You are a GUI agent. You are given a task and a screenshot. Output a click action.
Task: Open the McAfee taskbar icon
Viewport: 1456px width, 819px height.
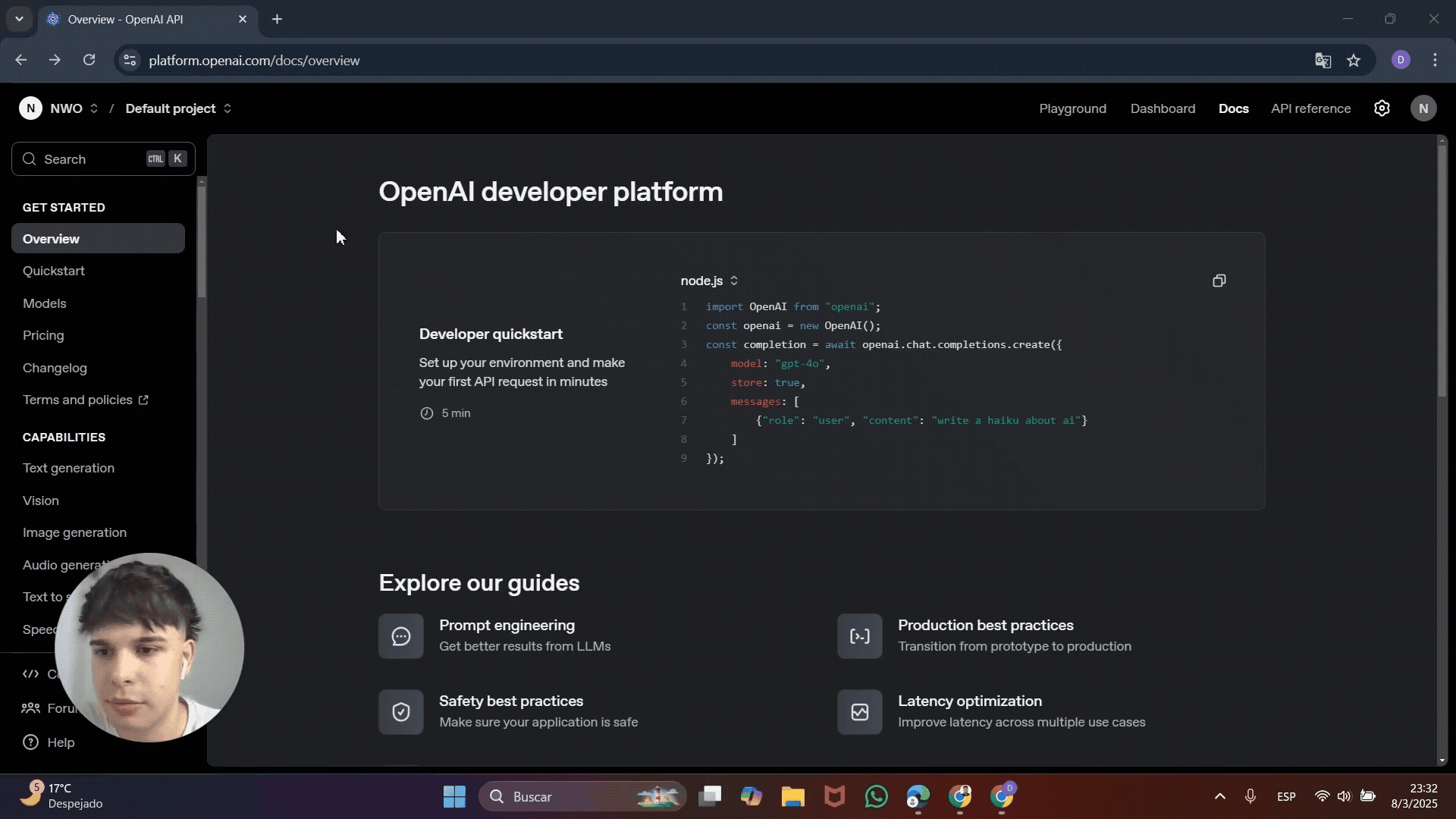[x=834, y=796]
